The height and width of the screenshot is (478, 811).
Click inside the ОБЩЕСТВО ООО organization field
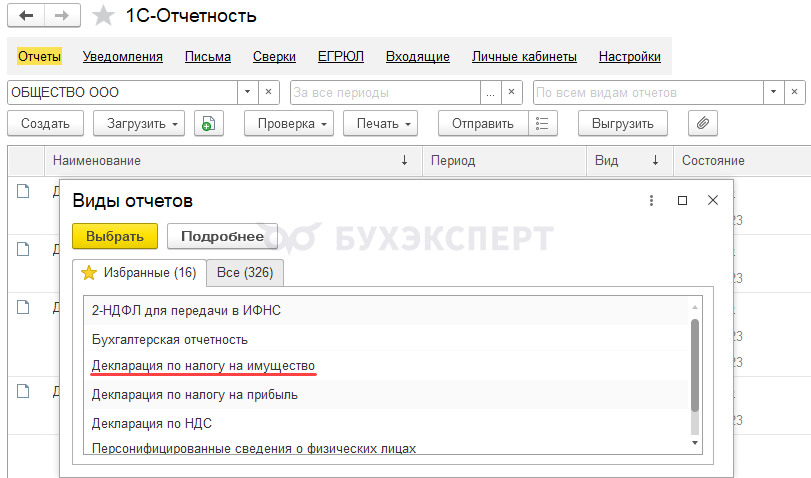(123, 92)
